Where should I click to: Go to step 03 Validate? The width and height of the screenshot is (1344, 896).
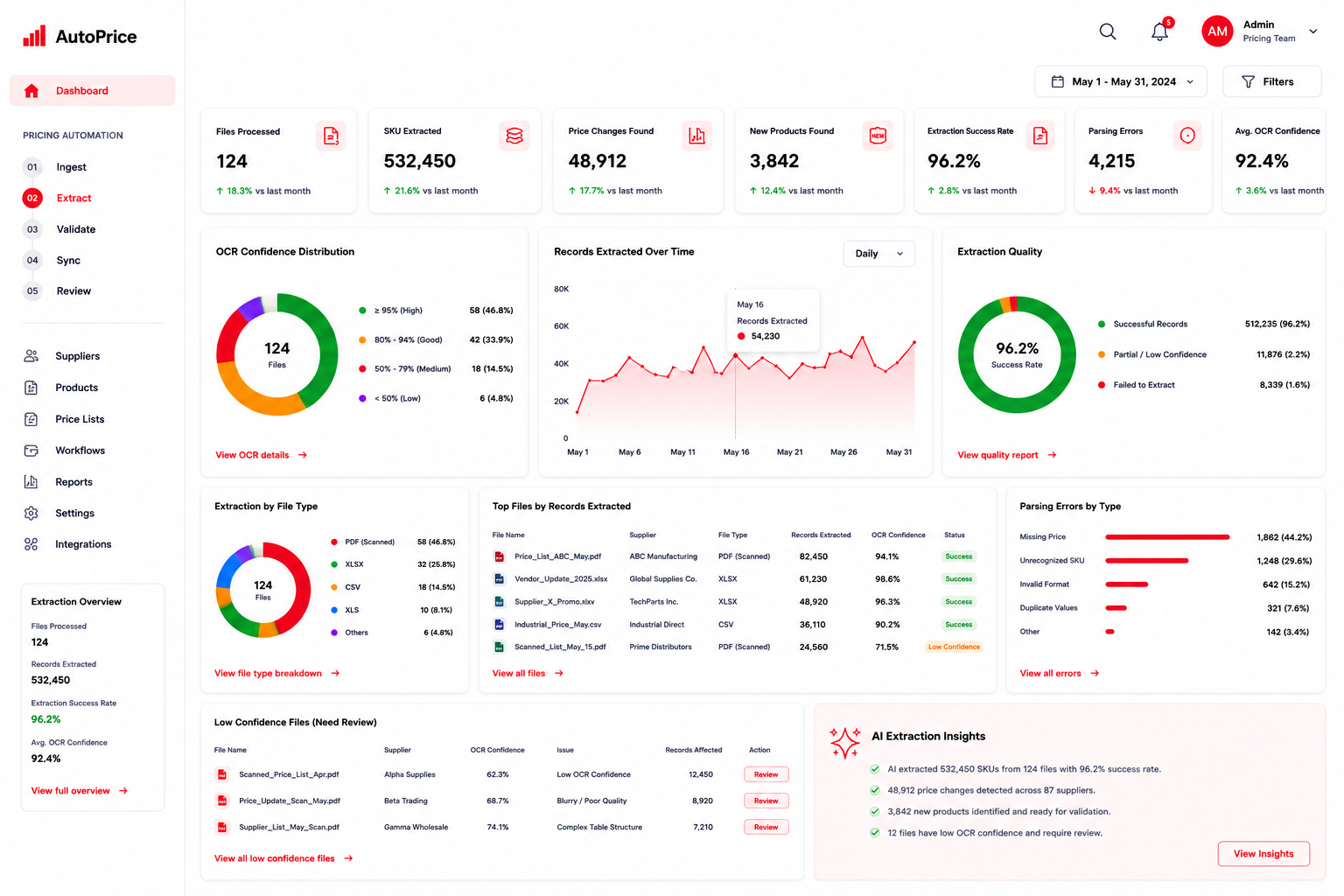tap(60, 229)
